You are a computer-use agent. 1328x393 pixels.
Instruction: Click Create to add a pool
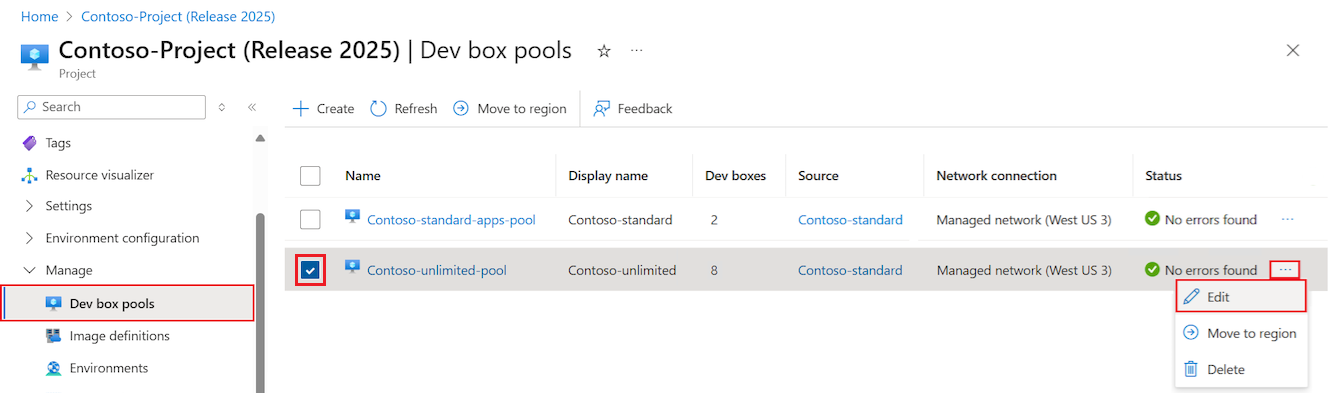(323, 108)
